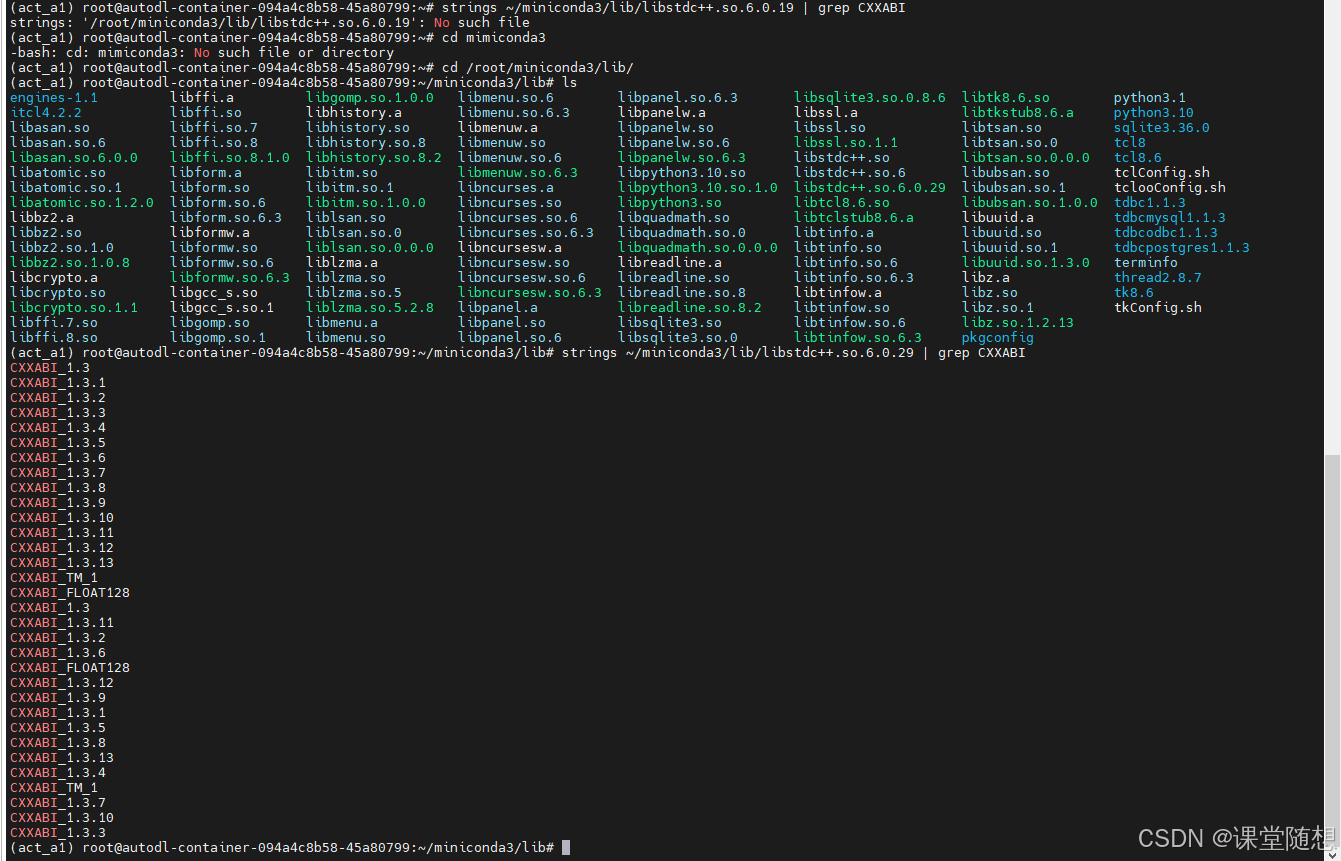Click libmenu.so.6.3 in the listing
The width and height of the screenshot is (1341, 861).
[514, 113]
